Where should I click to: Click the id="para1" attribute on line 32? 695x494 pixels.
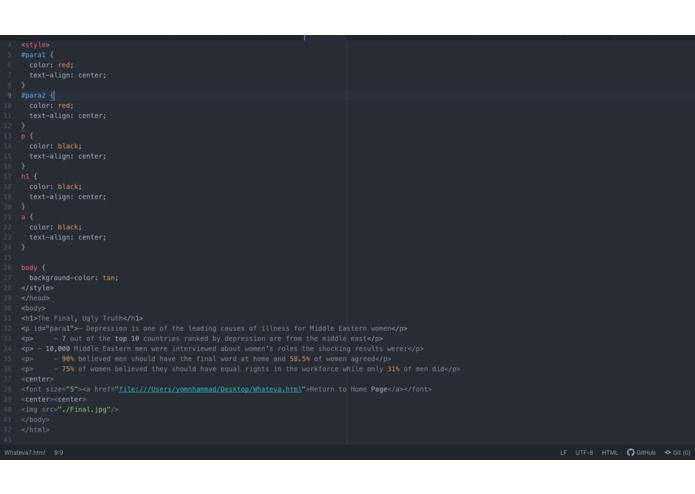(x=54, y=328)
